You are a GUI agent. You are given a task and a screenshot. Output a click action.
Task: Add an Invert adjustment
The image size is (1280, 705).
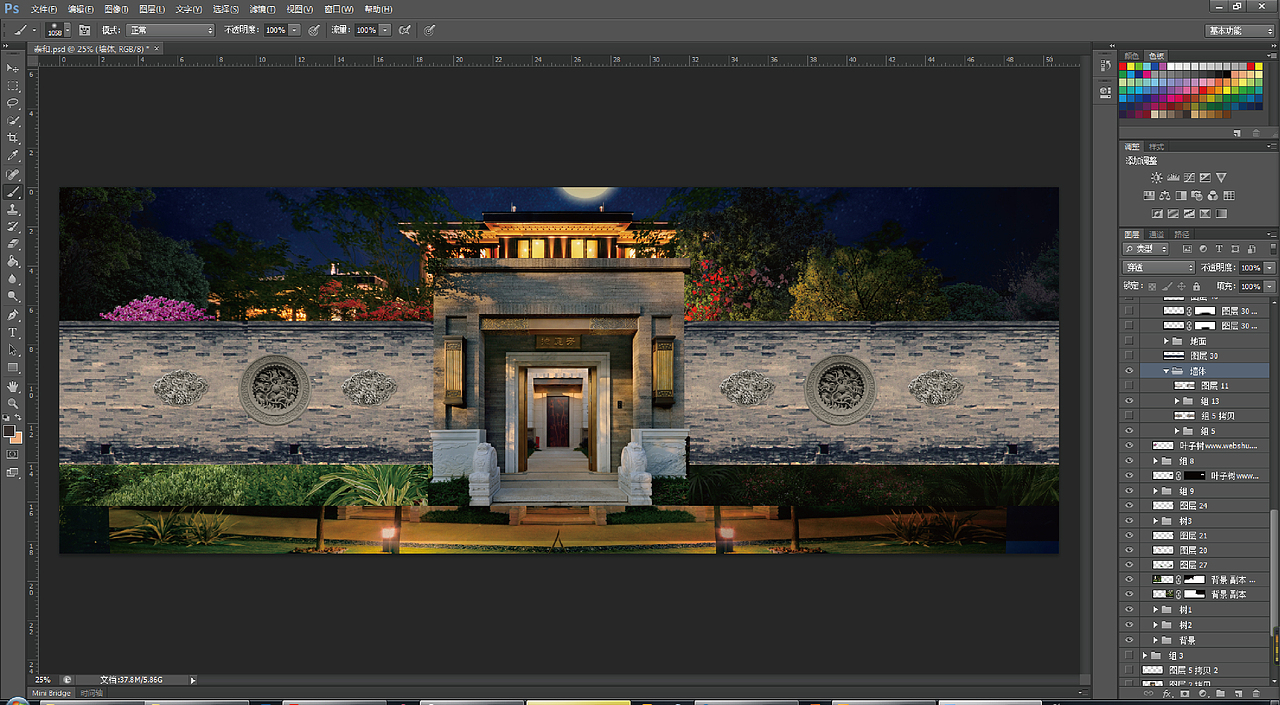[x=1157, y=213]
